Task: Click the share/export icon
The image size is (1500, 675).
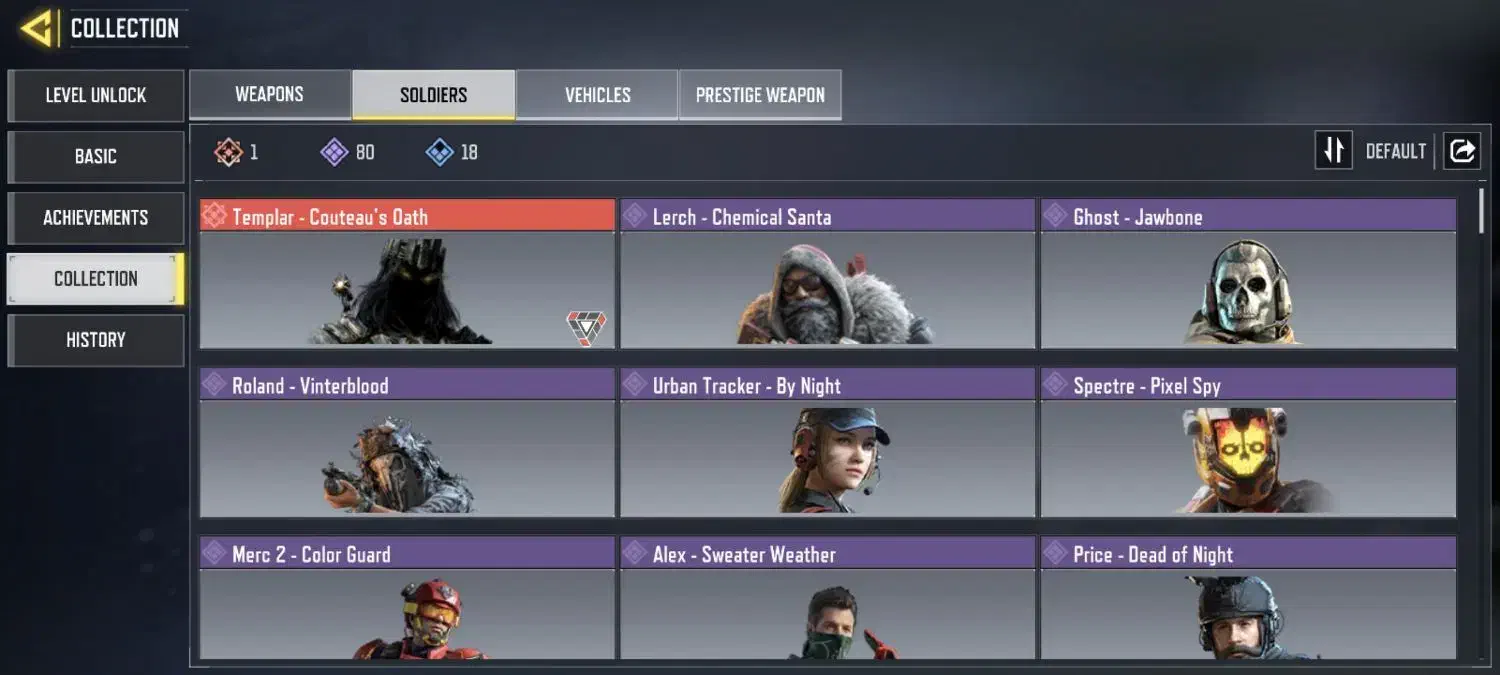Action: [x=1462, y=151]
